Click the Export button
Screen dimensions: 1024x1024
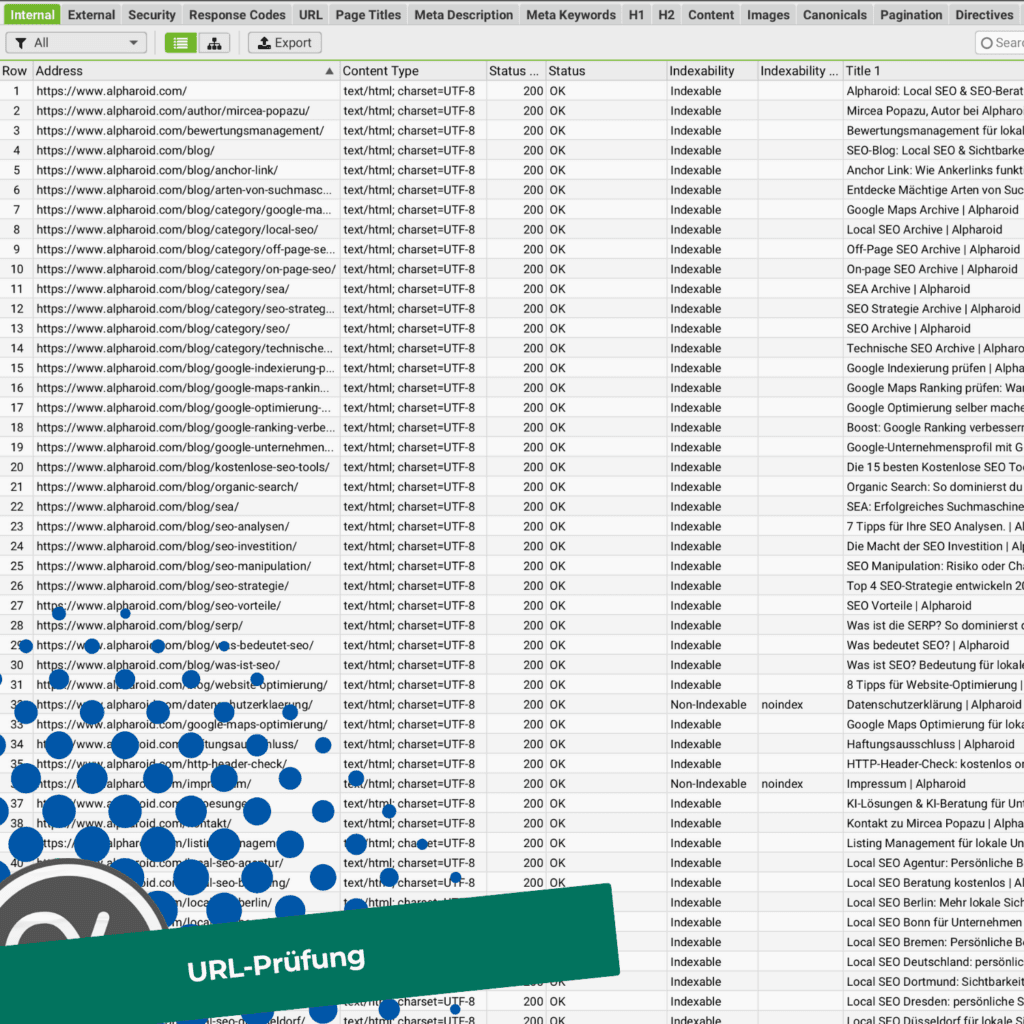click(x=285, y=43)
